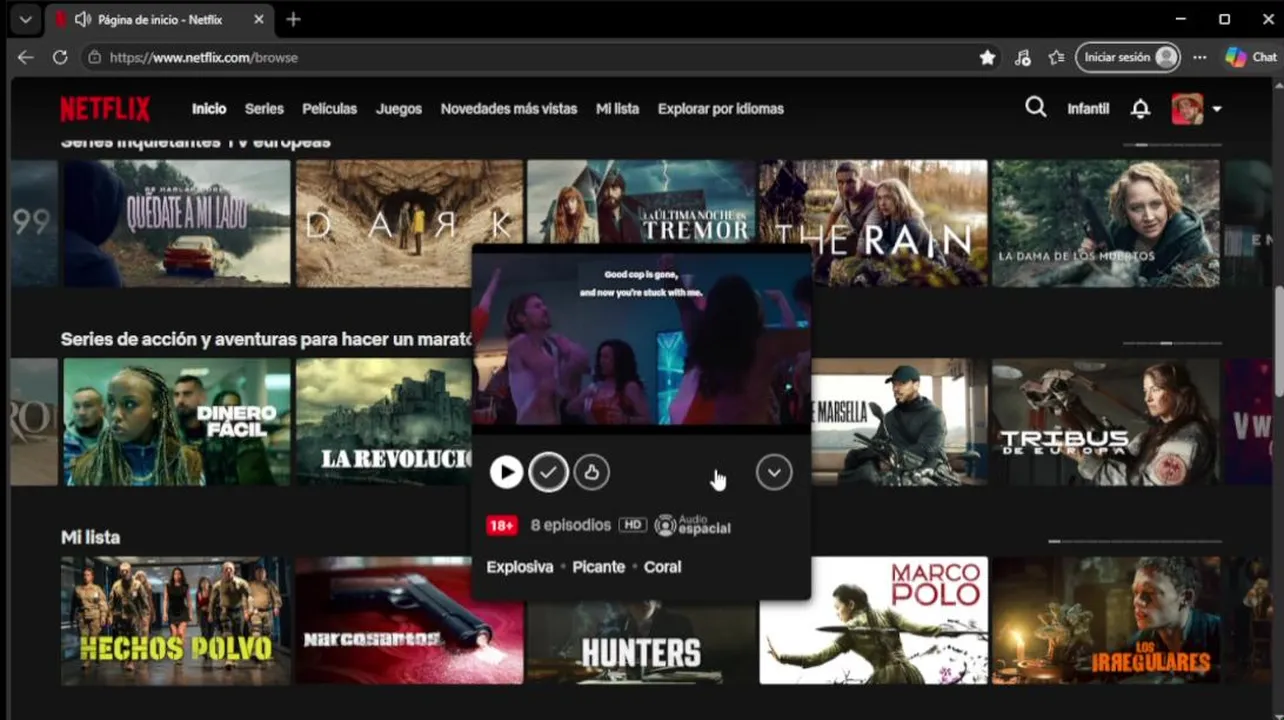Open the Netflix search icon

pos(1036,107)
